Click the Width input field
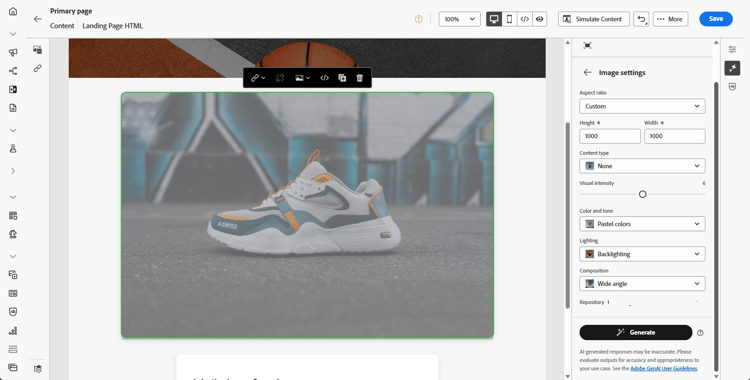The width and height of the screenshot is (750, 380). (x=674, y=136)
